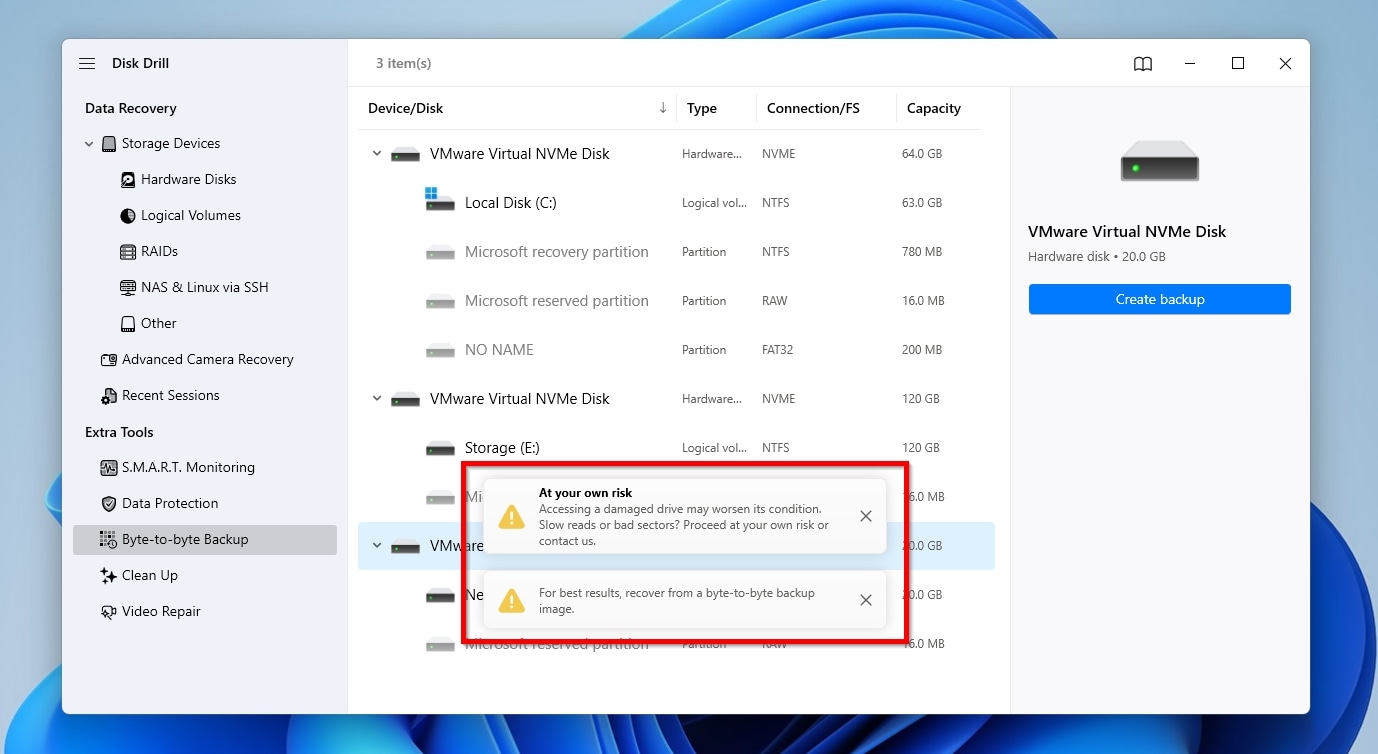The image size is (1378, 754).
Task: Click the 63.0 GB capacity cell
Action: [922, 203]
